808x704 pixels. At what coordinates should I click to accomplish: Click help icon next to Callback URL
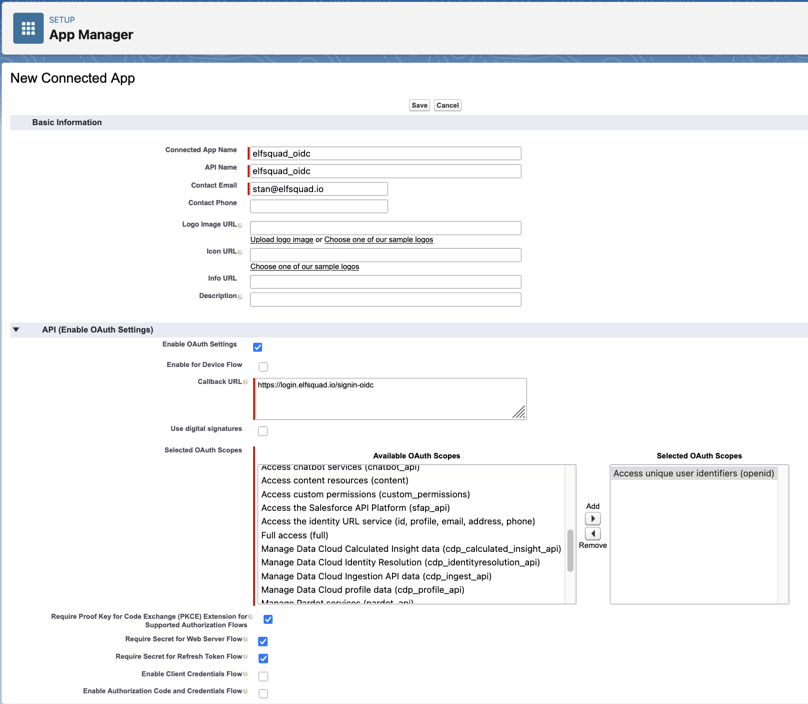pos(245,382)
